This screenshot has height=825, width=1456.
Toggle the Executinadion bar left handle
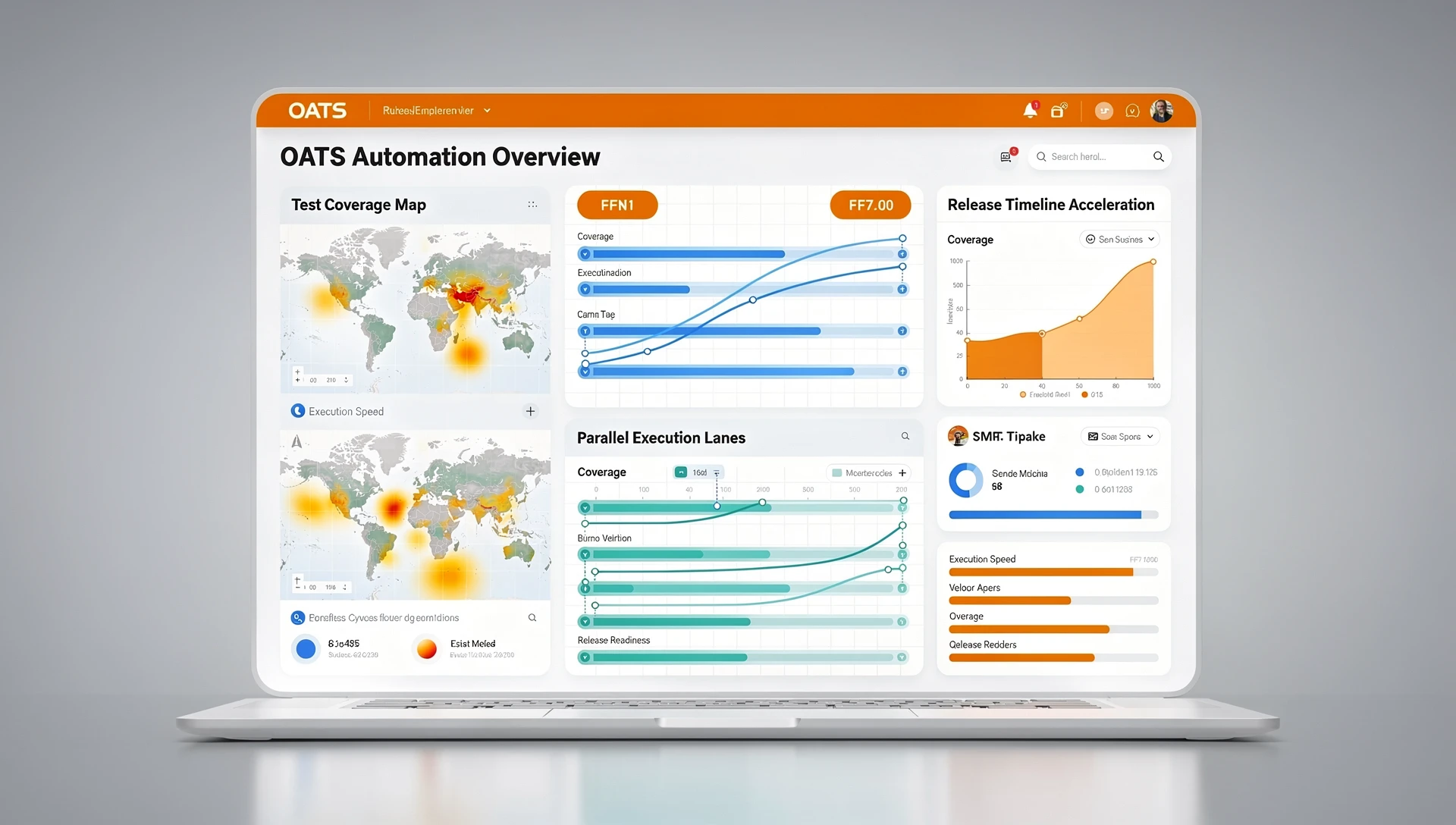coord(585,289)
